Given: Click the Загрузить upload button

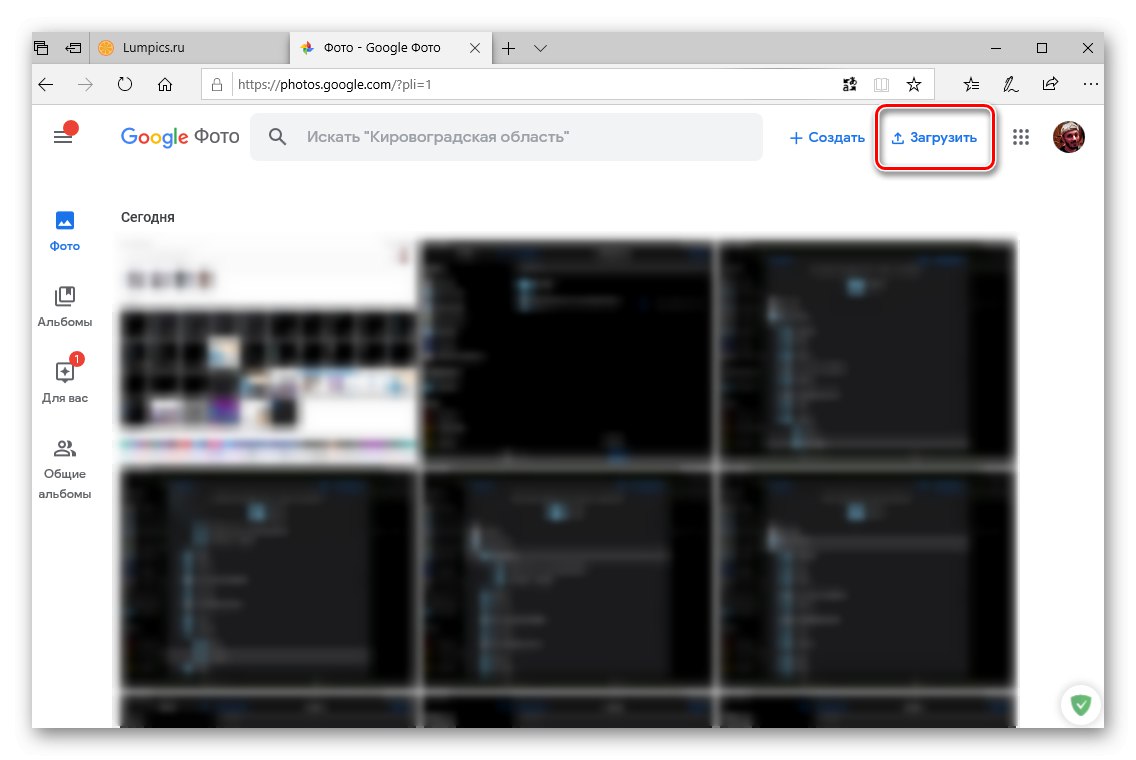Looking at the screenshot, I should [x=934, y=137].
